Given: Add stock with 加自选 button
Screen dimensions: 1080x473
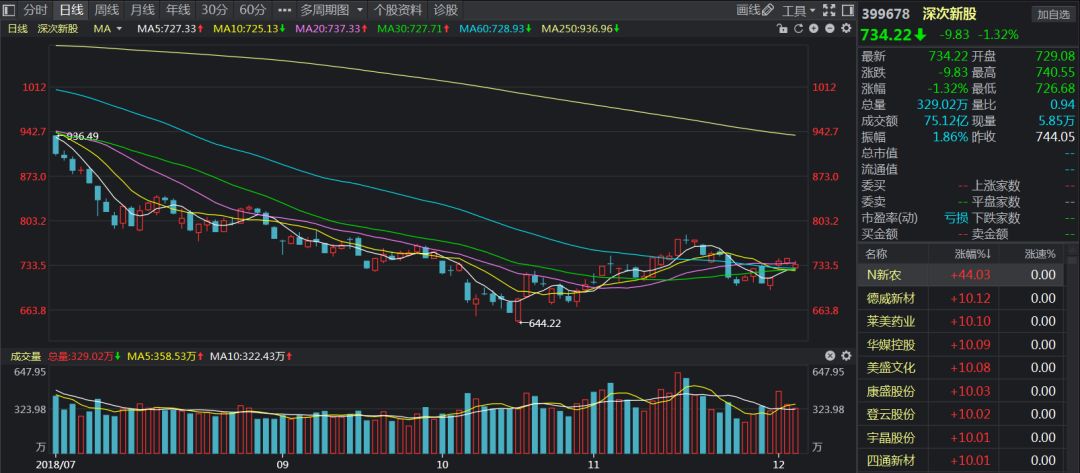Looking at the screenshot, I should [x=1053, y=14].
